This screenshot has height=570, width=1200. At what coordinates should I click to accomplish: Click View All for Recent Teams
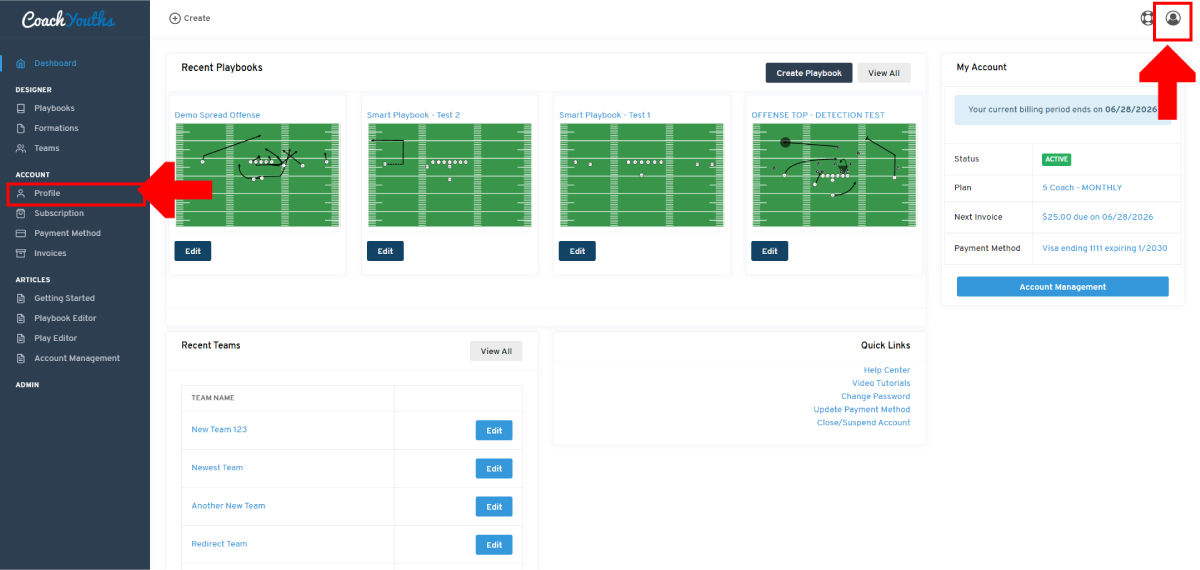click(496, 351)
